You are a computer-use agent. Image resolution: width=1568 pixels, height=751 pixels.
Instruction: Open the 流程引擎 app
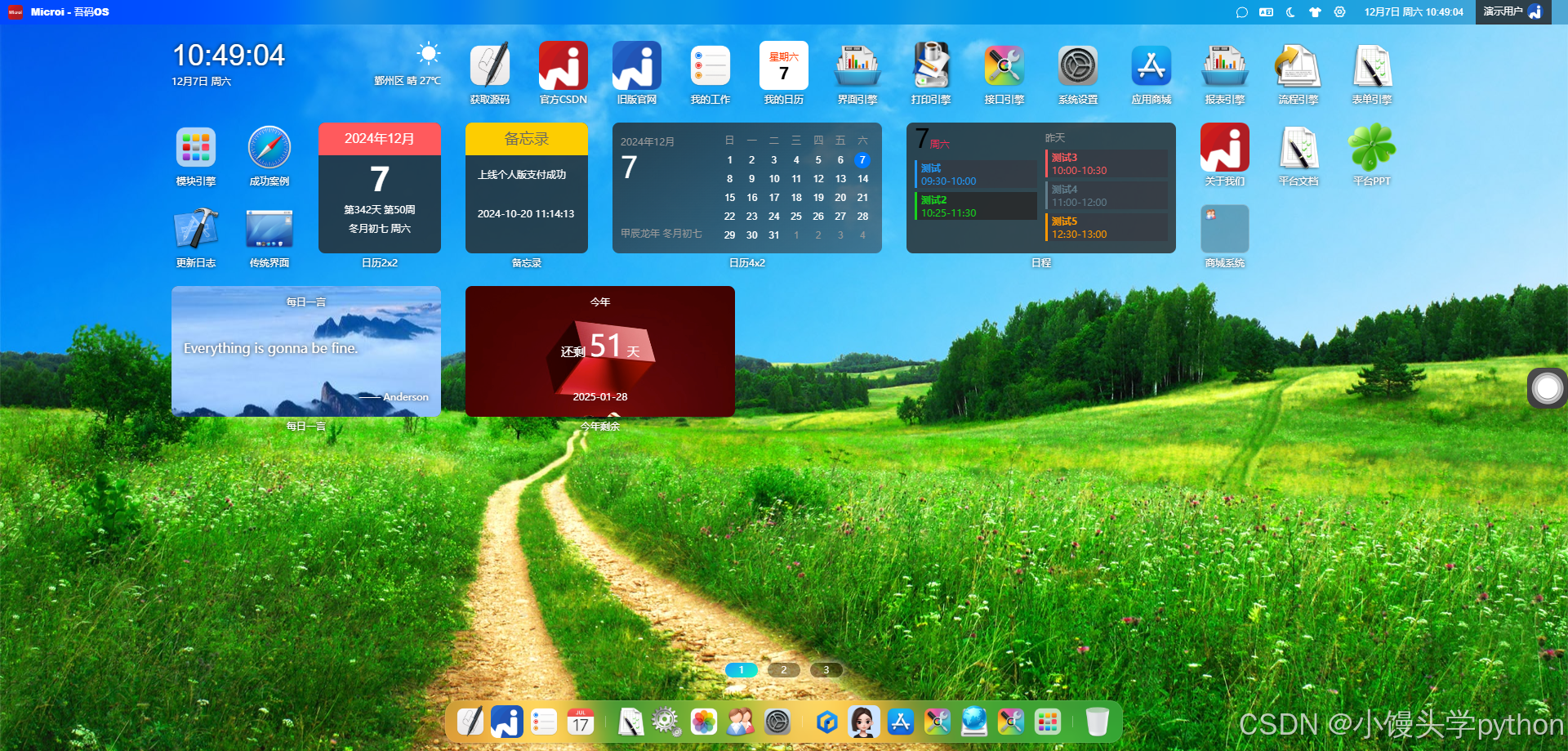[1298, 65]
